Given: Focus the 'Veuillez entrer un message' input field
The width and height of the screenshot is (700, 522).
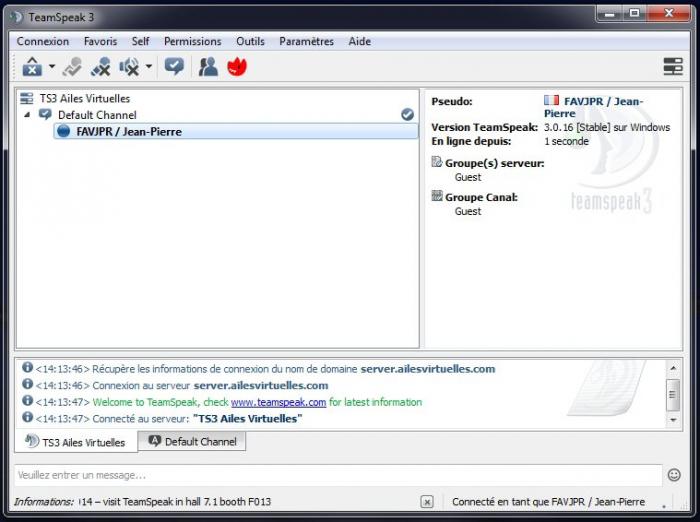Looking at the screenshot, I should point(338,475).
